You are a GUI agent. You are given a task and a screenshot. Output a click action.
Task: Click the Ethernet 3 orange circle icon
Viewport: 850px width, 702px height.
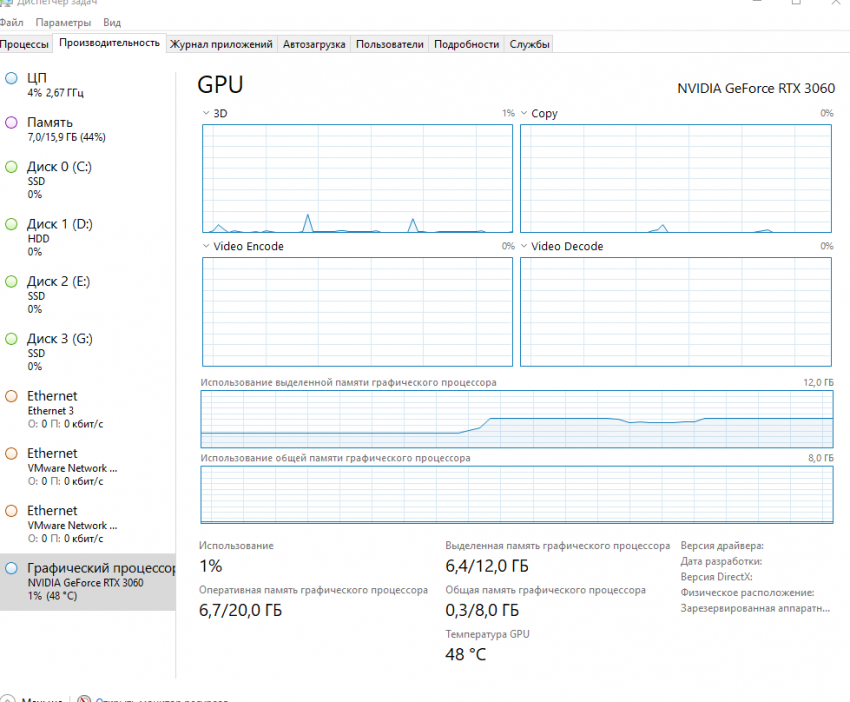11,396
